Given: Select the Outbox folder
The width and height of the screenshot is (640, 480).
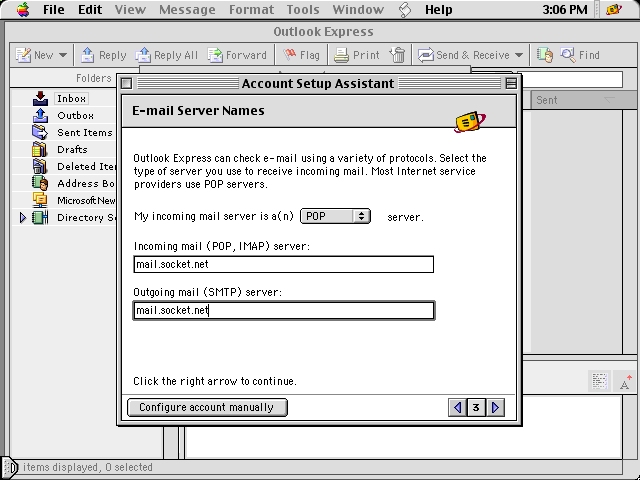Looking at the screenshot, I should point(76,116).
